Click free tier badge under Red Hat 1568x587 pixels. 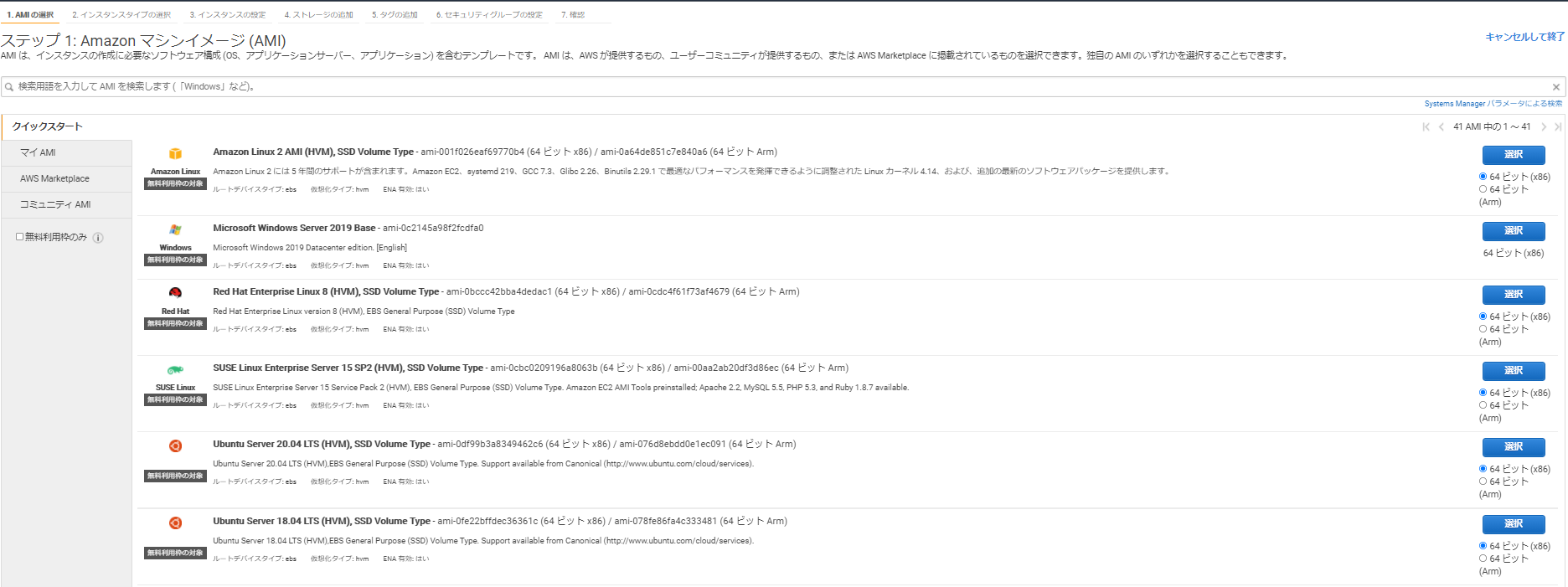point(175,324)
